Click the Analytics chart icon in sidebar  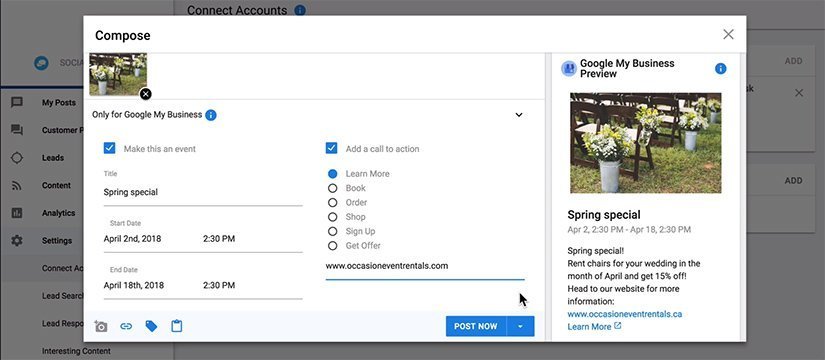tap(17, 213)
